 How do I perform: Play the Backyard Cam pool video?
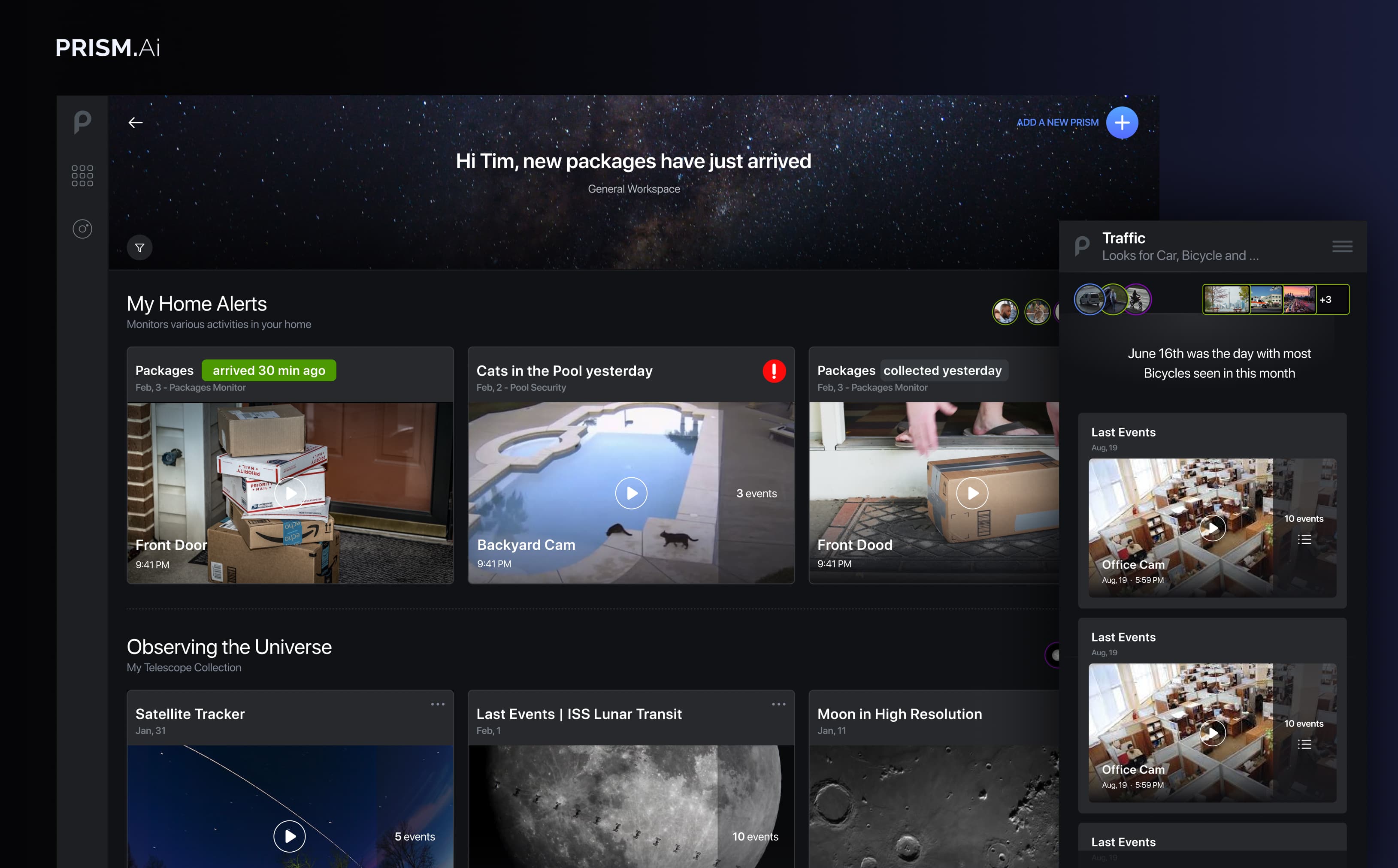[x=631, y=493]
